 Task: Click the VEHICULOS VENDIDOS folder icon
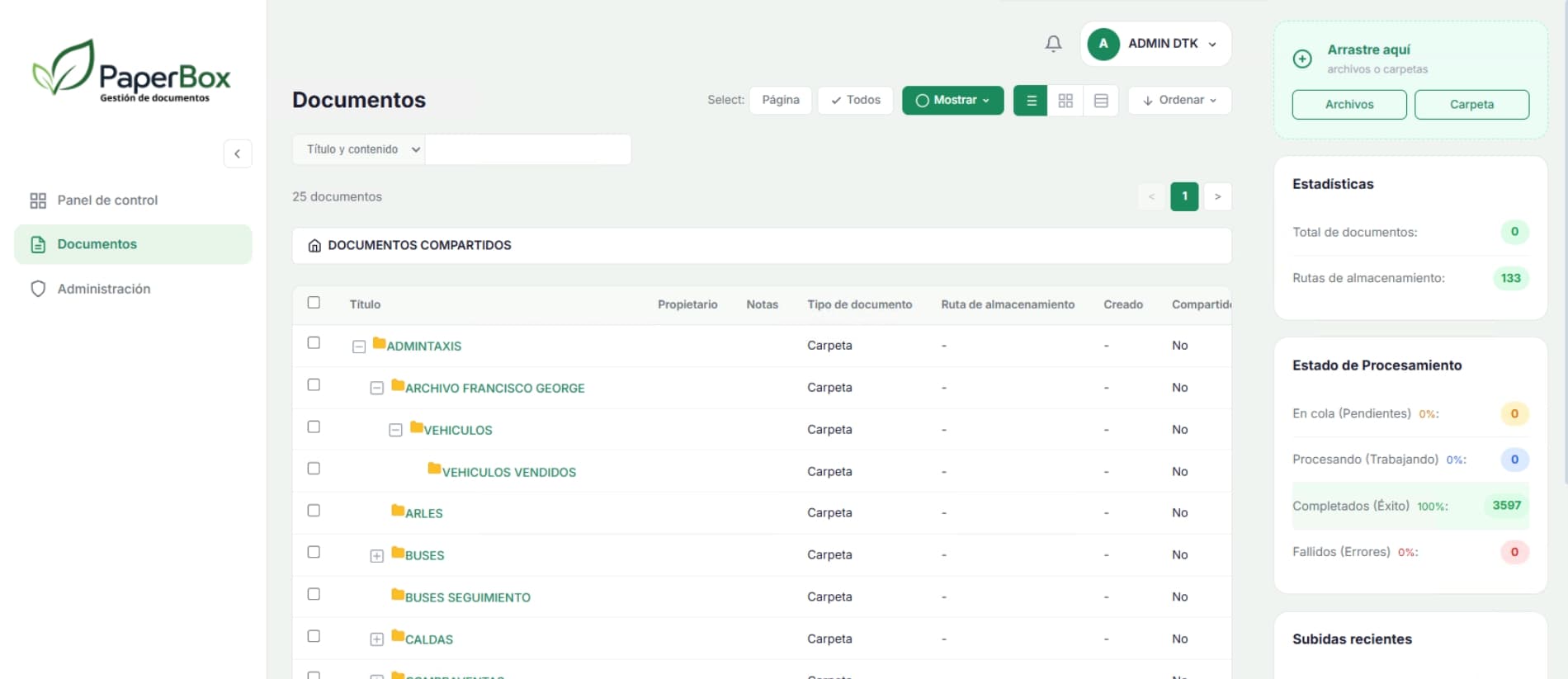pyautogui.click(x=434, y=469)
